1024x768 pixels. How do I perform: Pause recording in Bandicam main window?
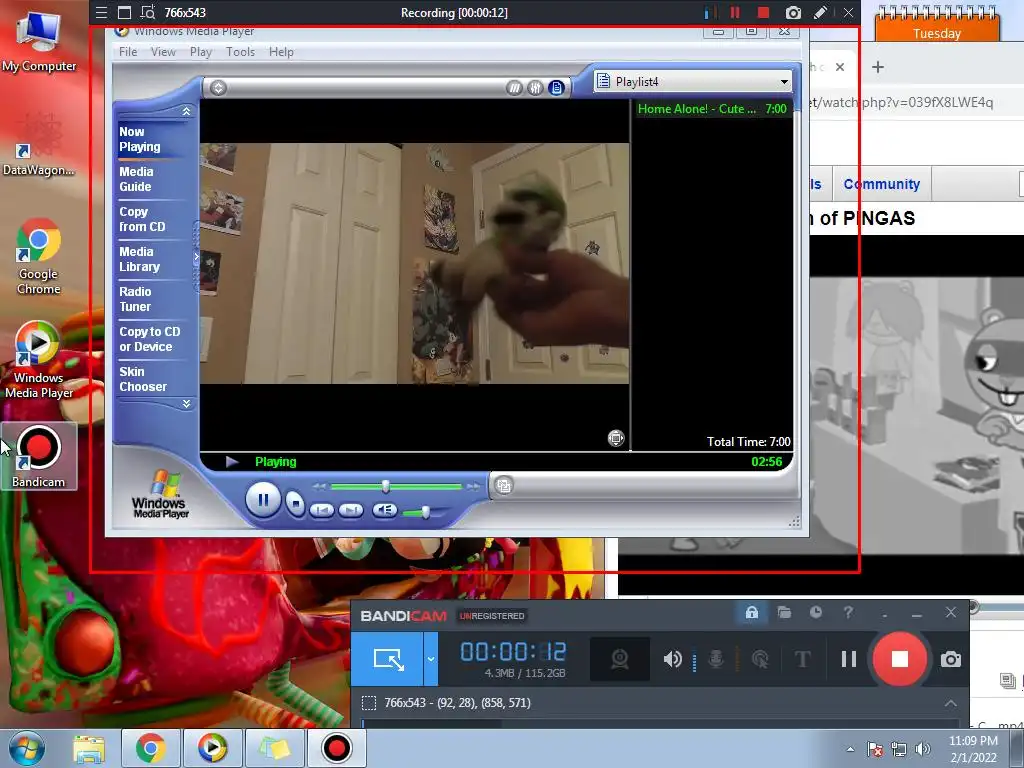[x=848, y=659]
